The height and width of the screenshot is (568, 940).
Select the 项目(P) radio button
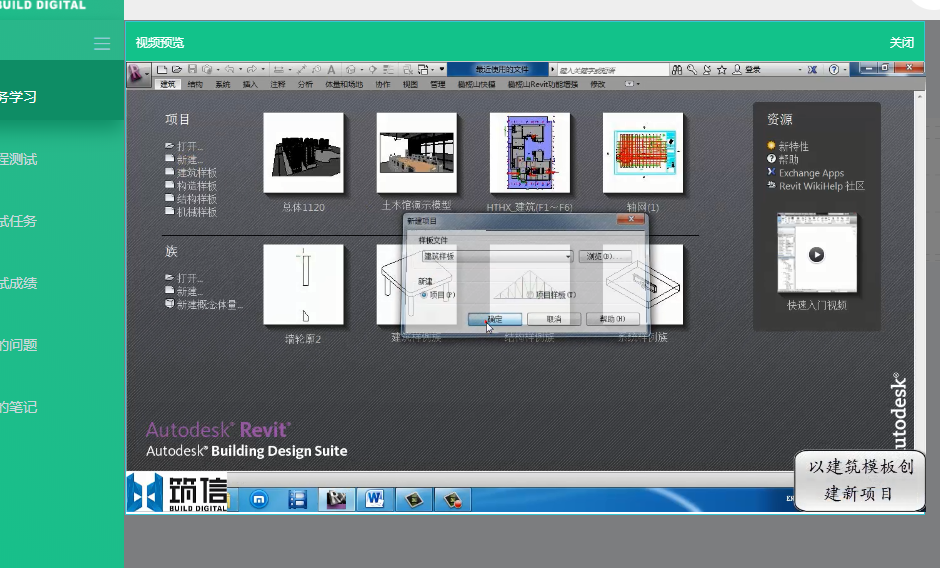pyautogui.click(x=424, y=295)
